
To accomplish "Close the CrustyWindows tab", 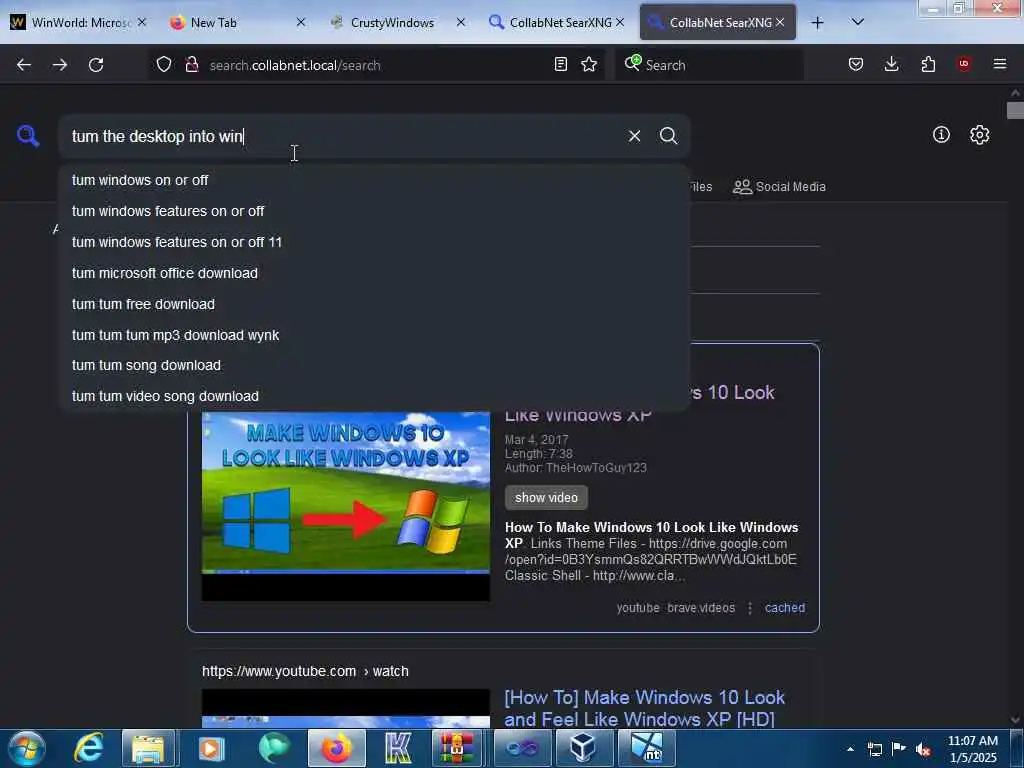I will [461, 22].
